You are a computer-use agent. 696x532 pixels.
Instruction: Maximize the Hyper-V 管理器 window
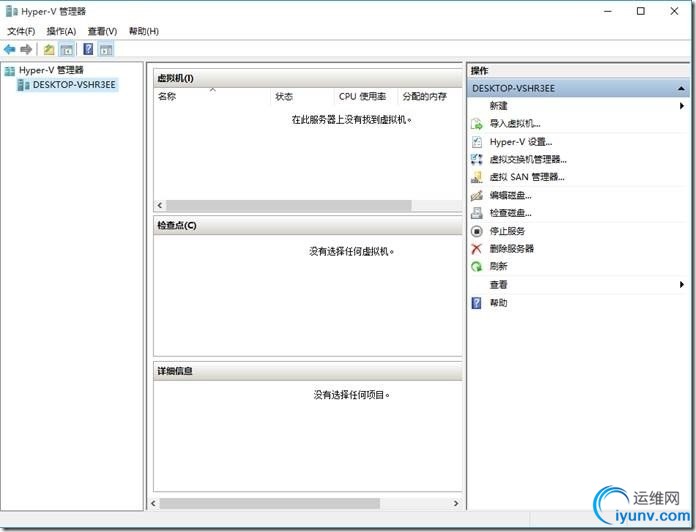(641, 11)
